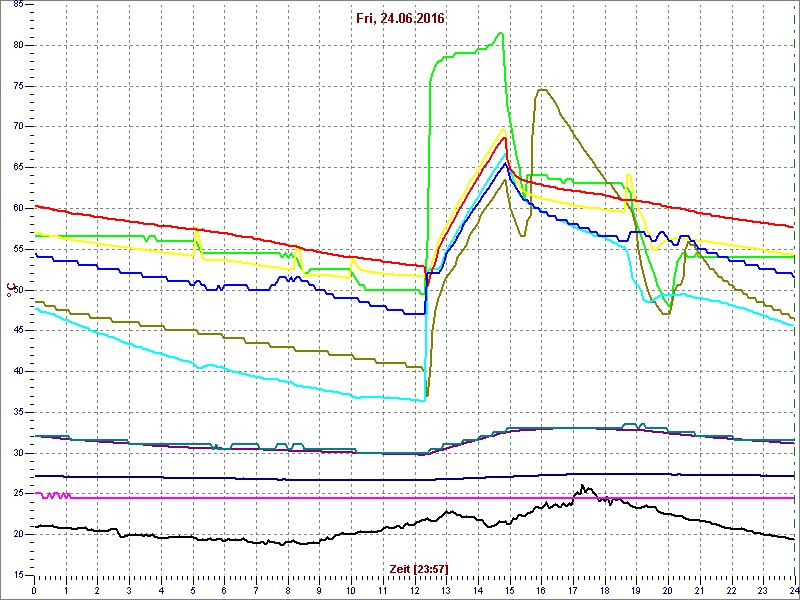Click the date title Fri, 24.06.2016
Image resolution: width=800 pixels, height=600 pixels.
pos(400,18)
